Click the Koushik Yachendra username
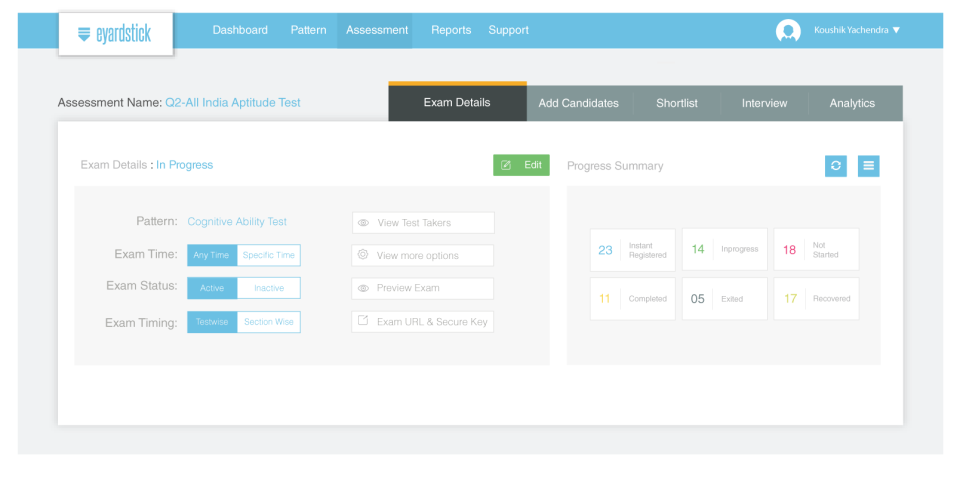The image size is (960, 478). click(851, 30)
